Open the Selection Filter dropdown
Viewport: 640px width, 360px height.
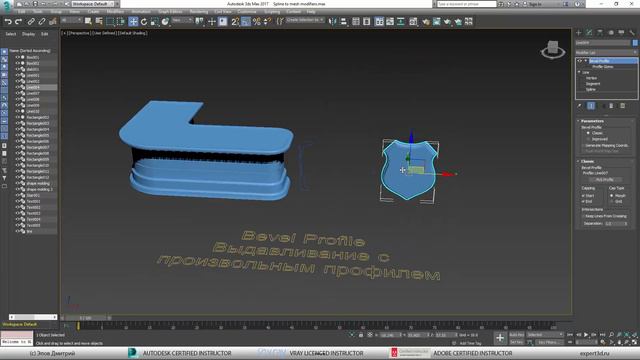[x=71, y=20]
